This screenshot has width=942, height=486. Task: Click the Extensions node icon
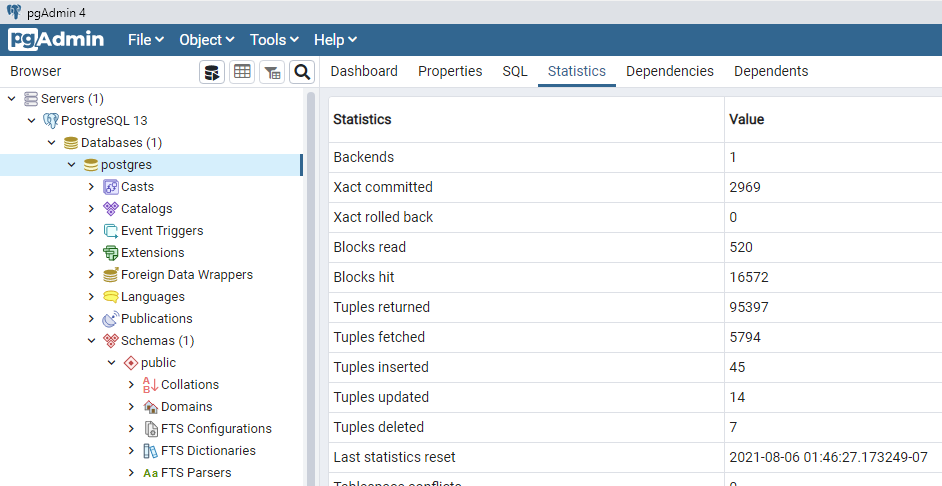click(111, 253)
